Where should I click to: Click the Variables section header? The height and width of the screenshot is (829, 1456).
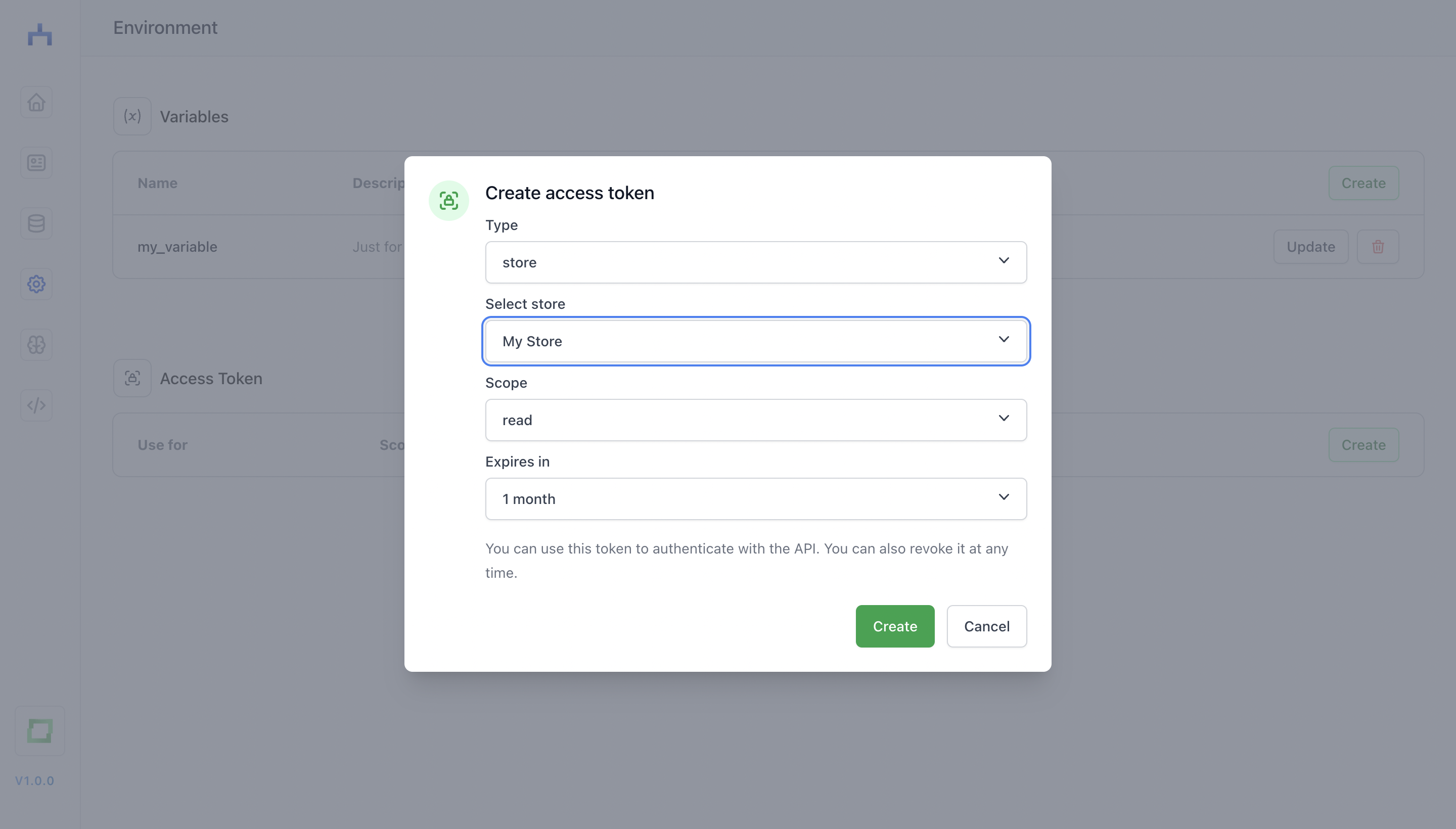pyautogui.click(x=193, y=116)
